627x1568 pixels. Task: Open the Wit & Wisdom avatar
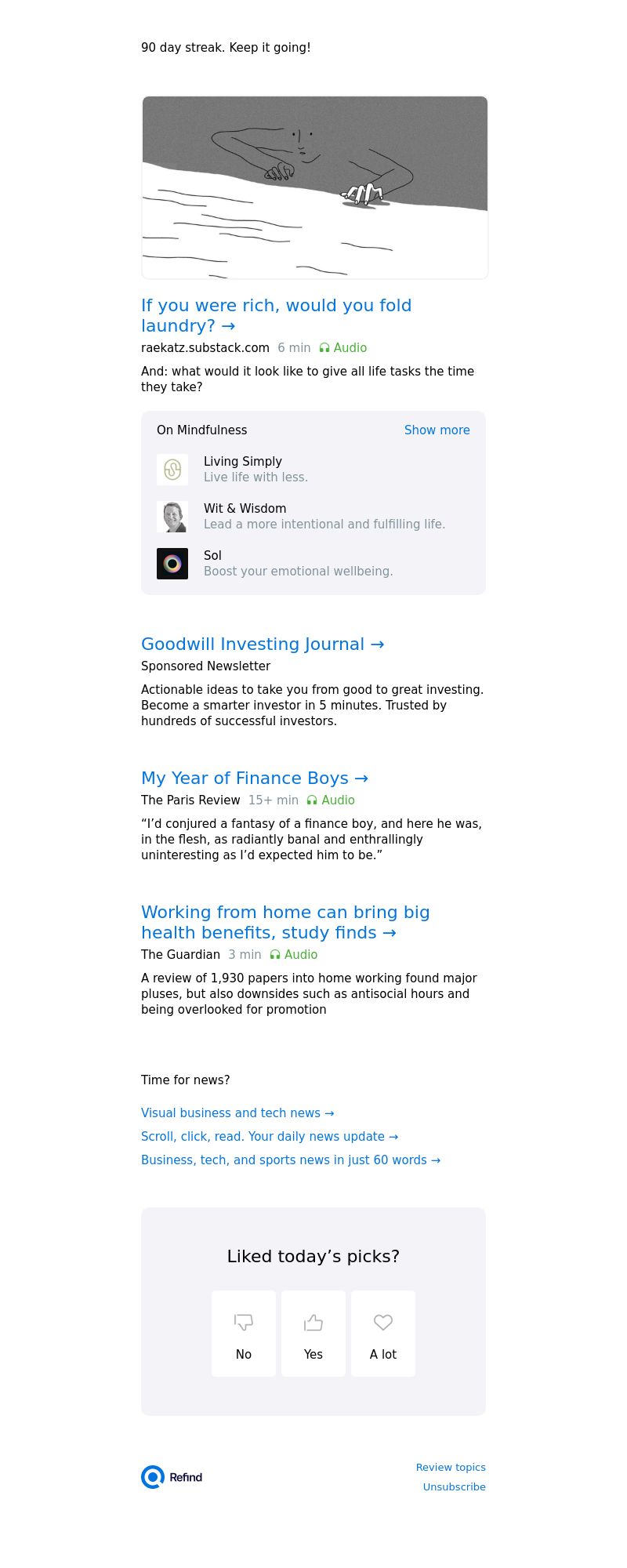pos(172,517)
